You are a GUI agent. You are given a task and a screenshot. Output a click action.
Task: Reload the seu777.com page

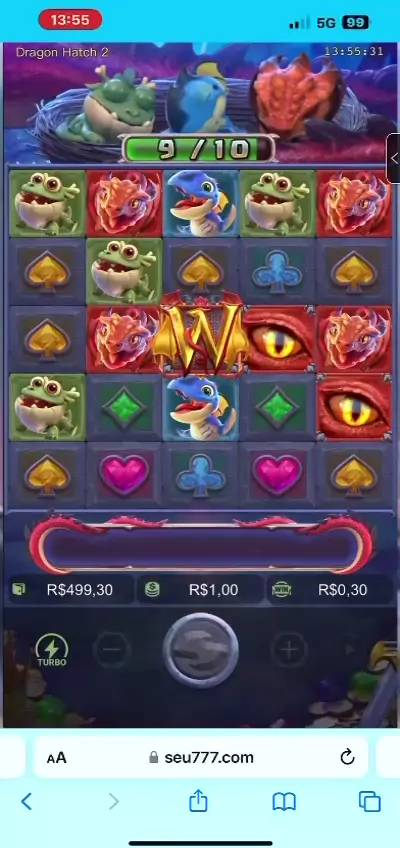[x=347, y=757]
